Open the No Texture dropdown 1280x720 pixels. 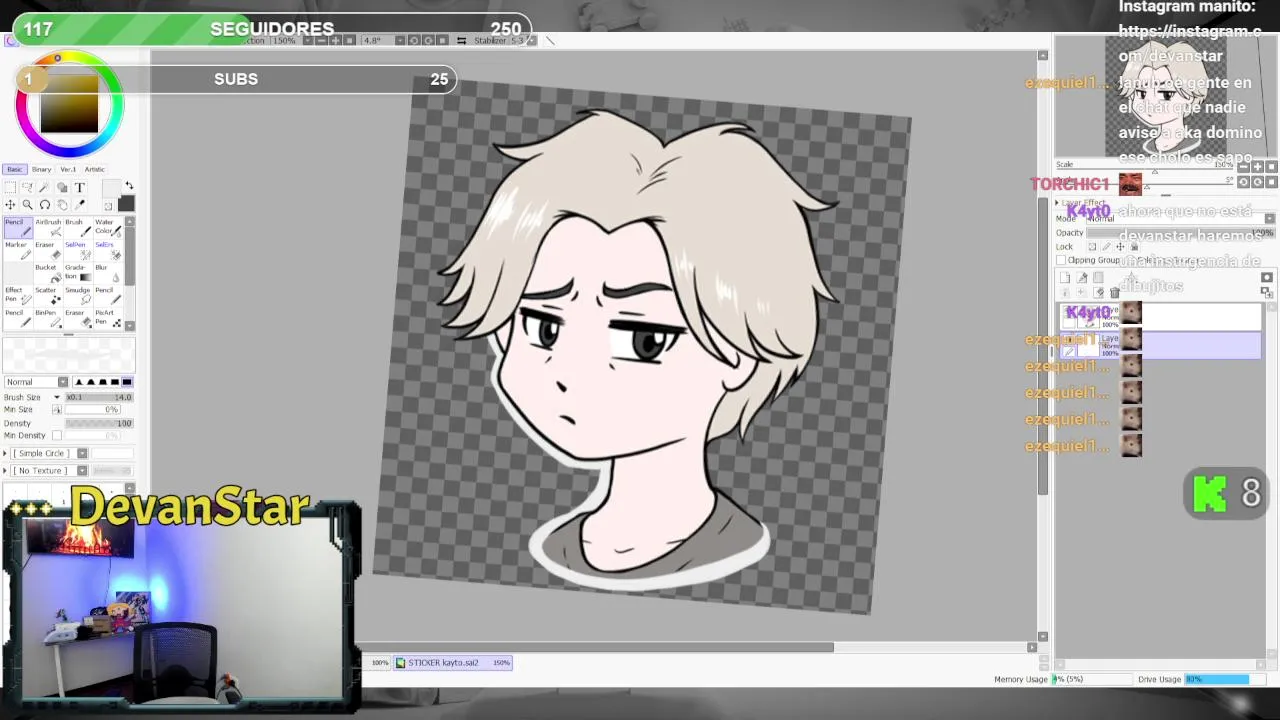[82, 471]
